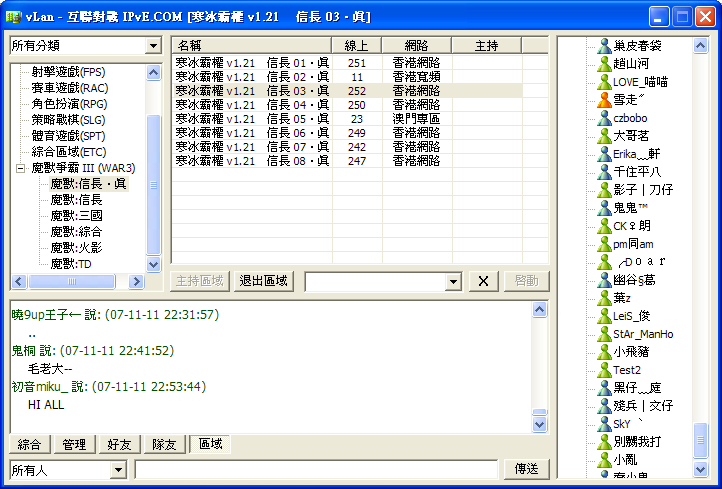The height and width of the screenshot is (489, 722).
Task: Click the category tree vertical scrollbar thumb
Action: [153, 185]
